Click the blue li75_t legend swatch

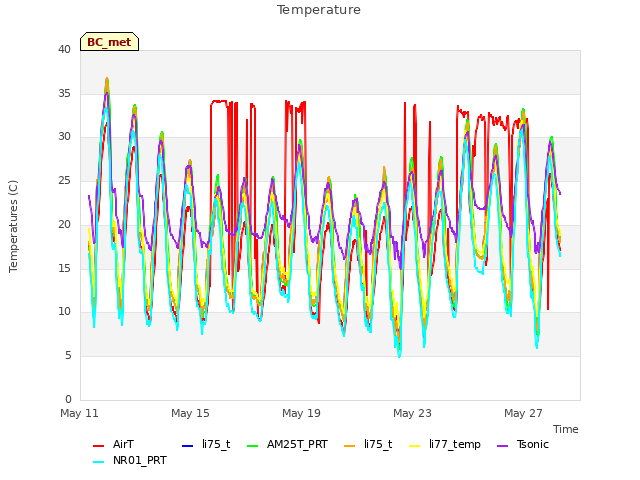187,445
